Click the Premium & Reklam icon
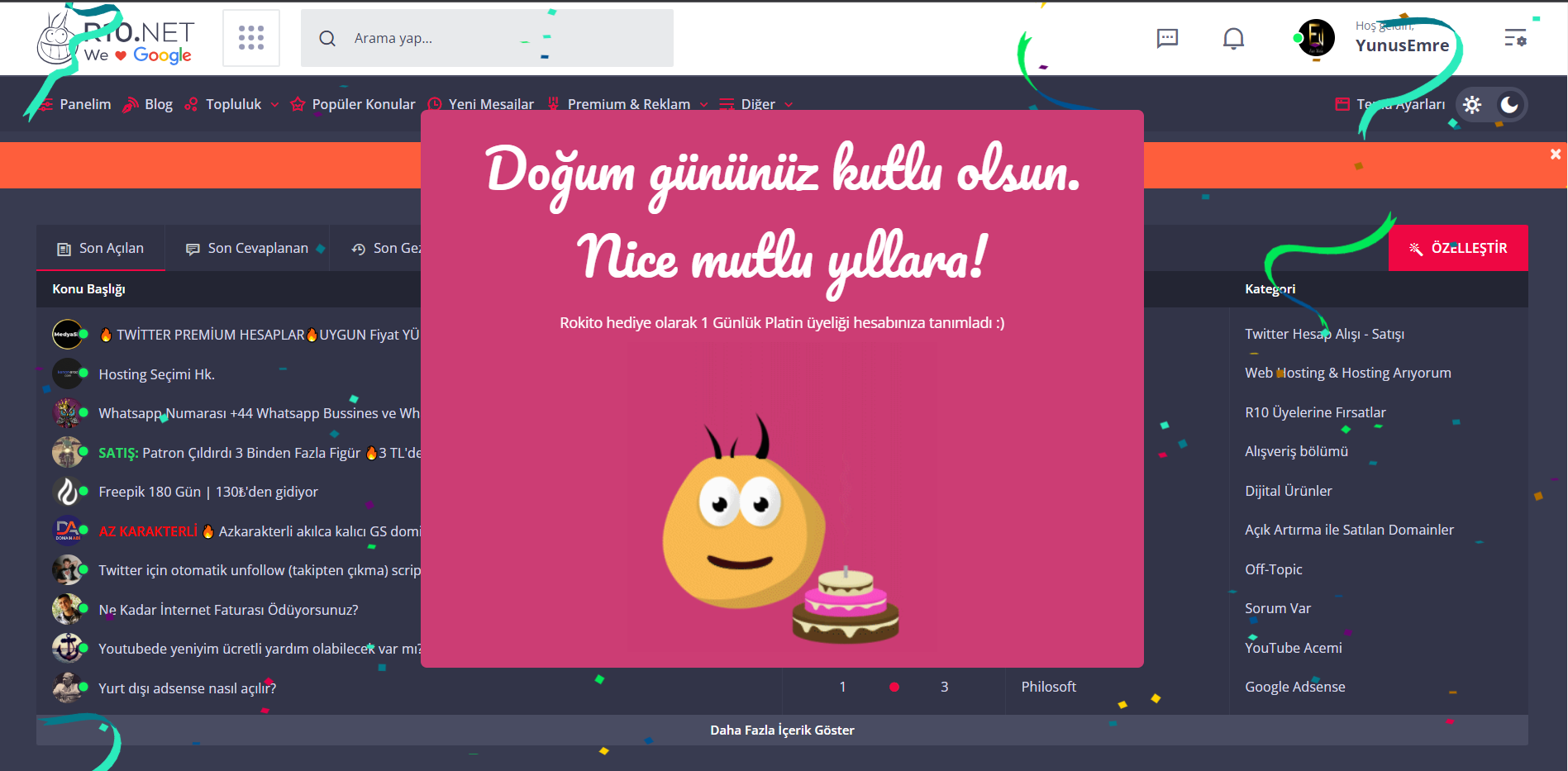This screenshot has height=771, width=1568. tap(553, 105)
